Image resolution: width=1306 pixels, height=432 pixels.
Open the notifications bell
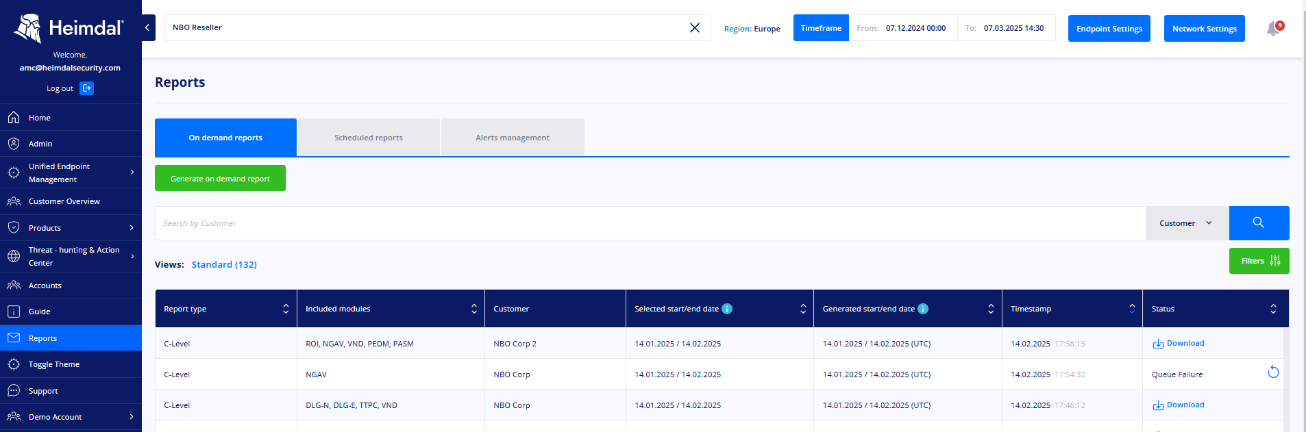1274,28
